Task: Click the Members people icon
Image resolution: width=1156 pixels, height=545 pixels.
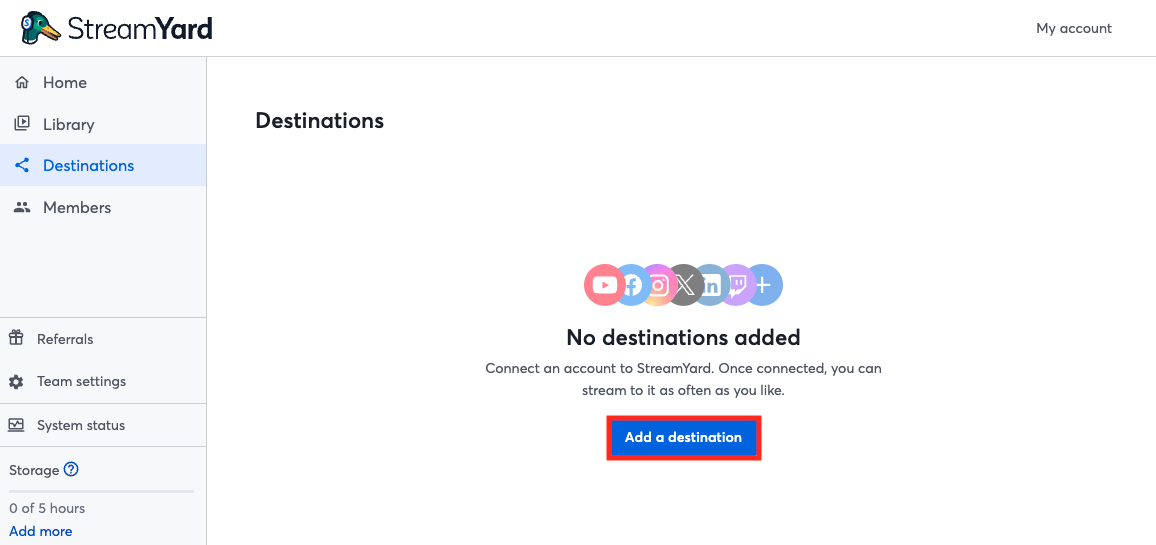Action: coord(22,207)
